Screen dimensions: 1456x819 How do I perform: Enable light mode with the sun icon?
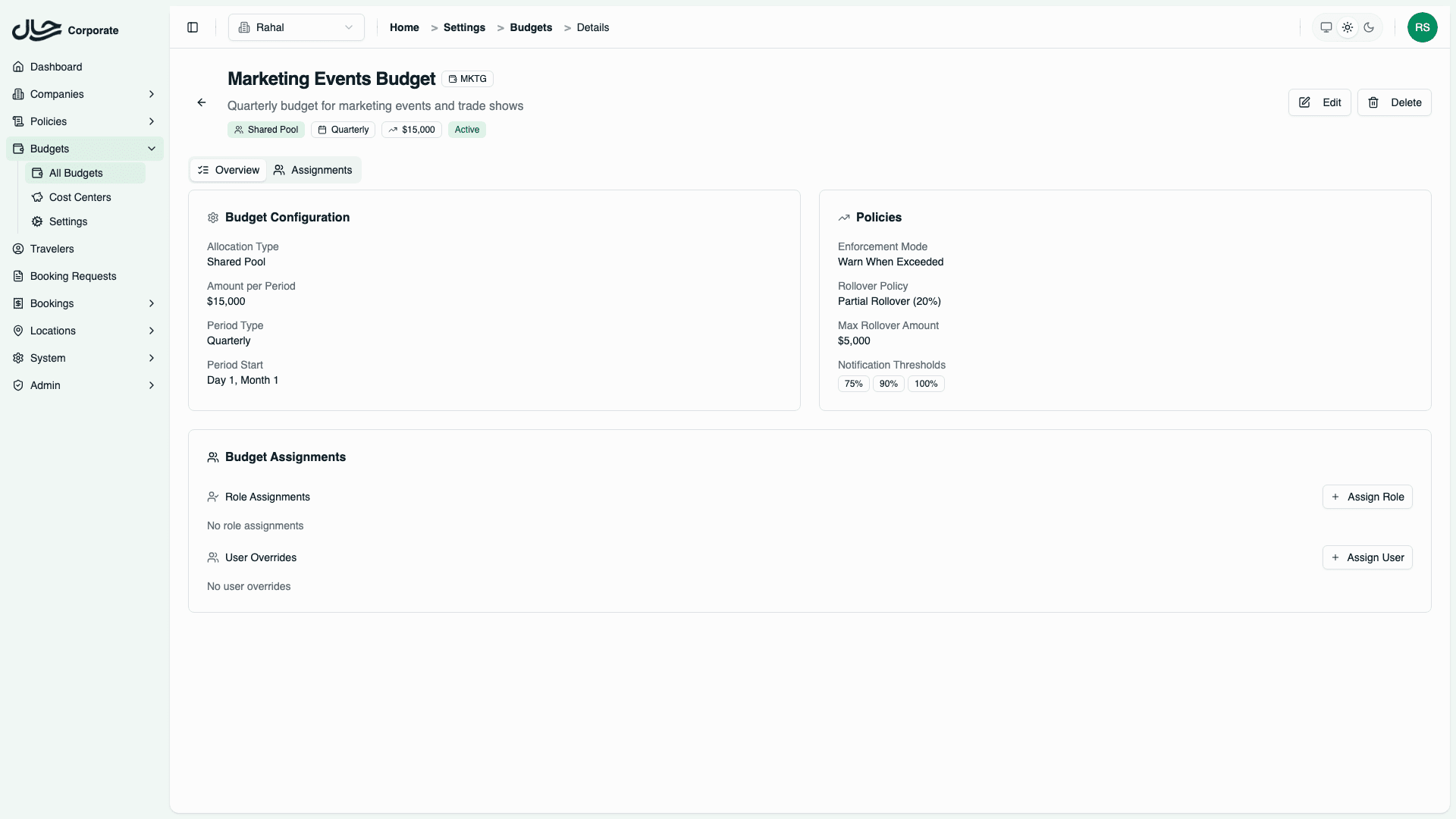click(1348, 27)
